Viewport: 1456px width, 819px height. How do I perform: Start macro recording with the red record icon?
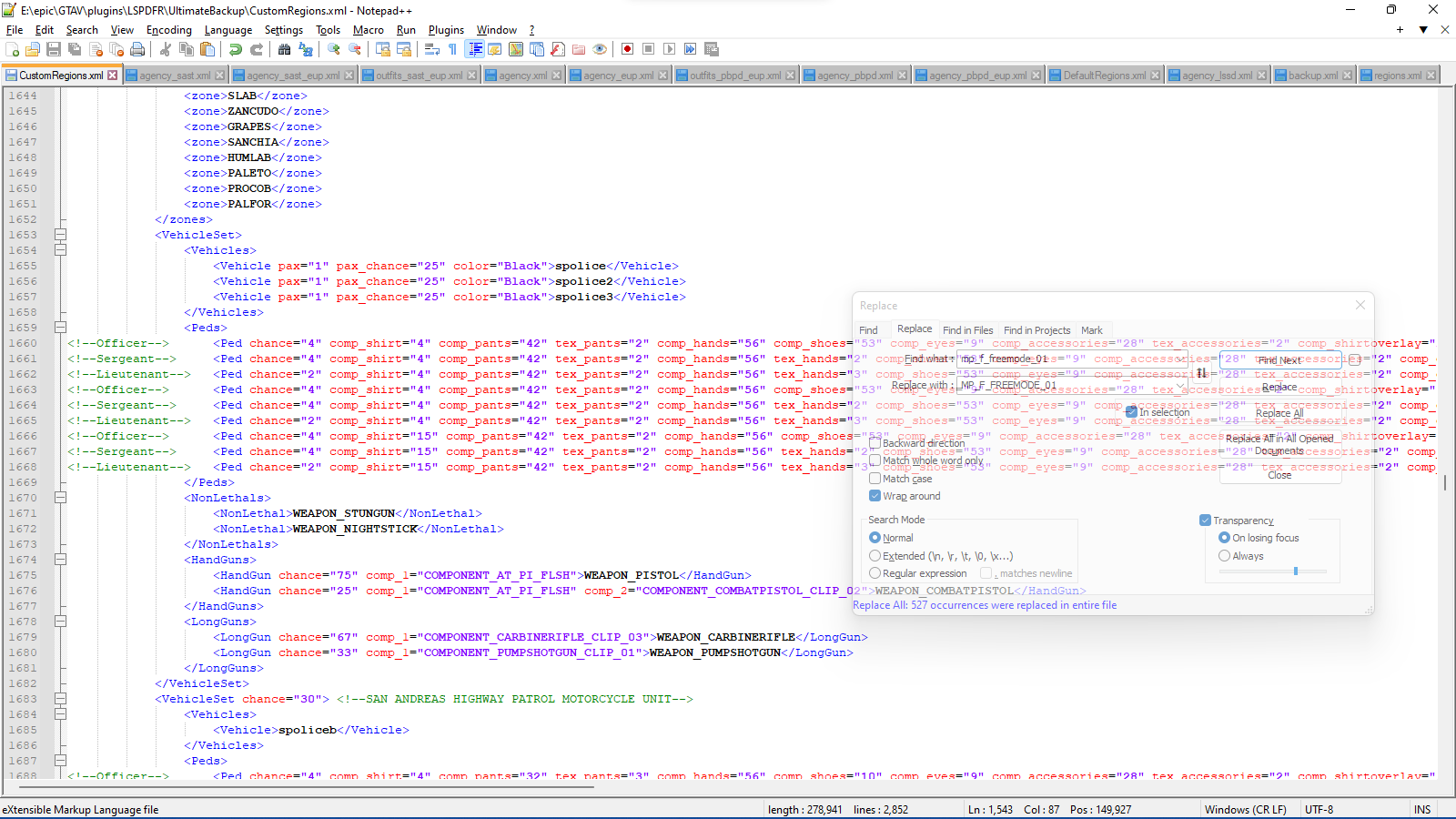[x=627, y=49]
